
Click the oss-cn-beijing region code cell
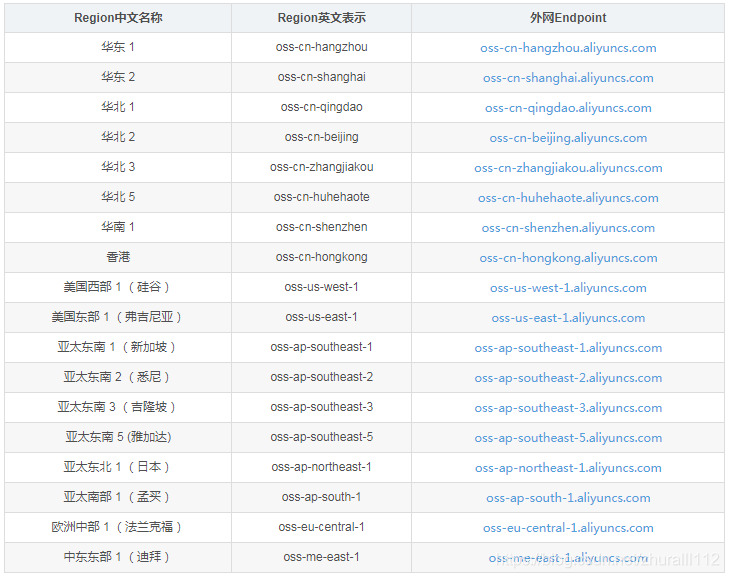321,137
